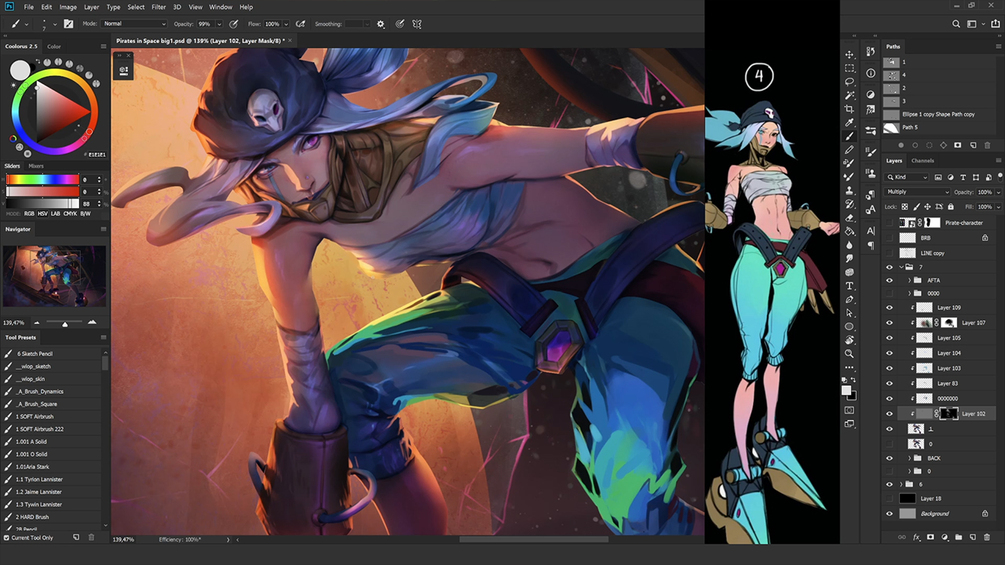Hide Layer 102 using its eye
1005x565 pixels.
point(889,414)
